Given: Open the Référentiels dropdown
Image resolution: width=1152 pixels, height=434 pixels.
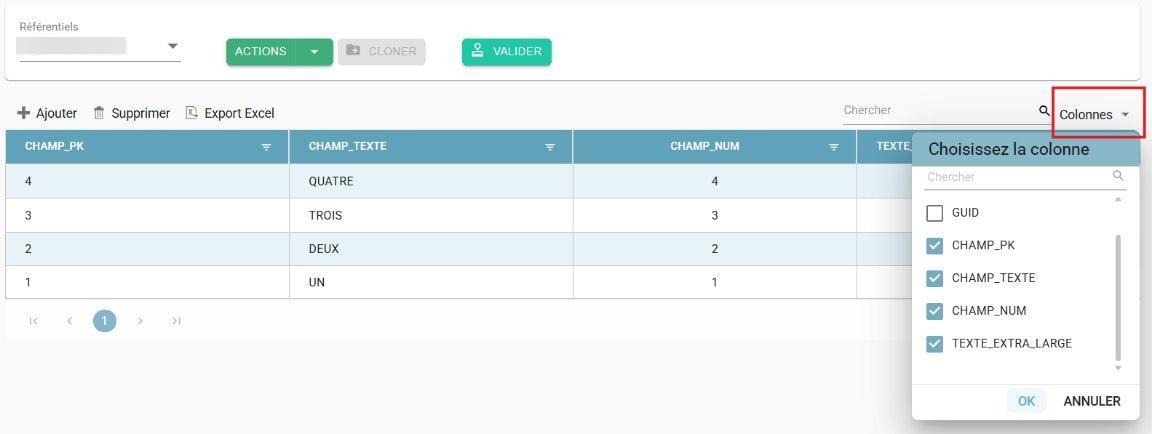Looking at the screenshot, I should tap(100, 46).
